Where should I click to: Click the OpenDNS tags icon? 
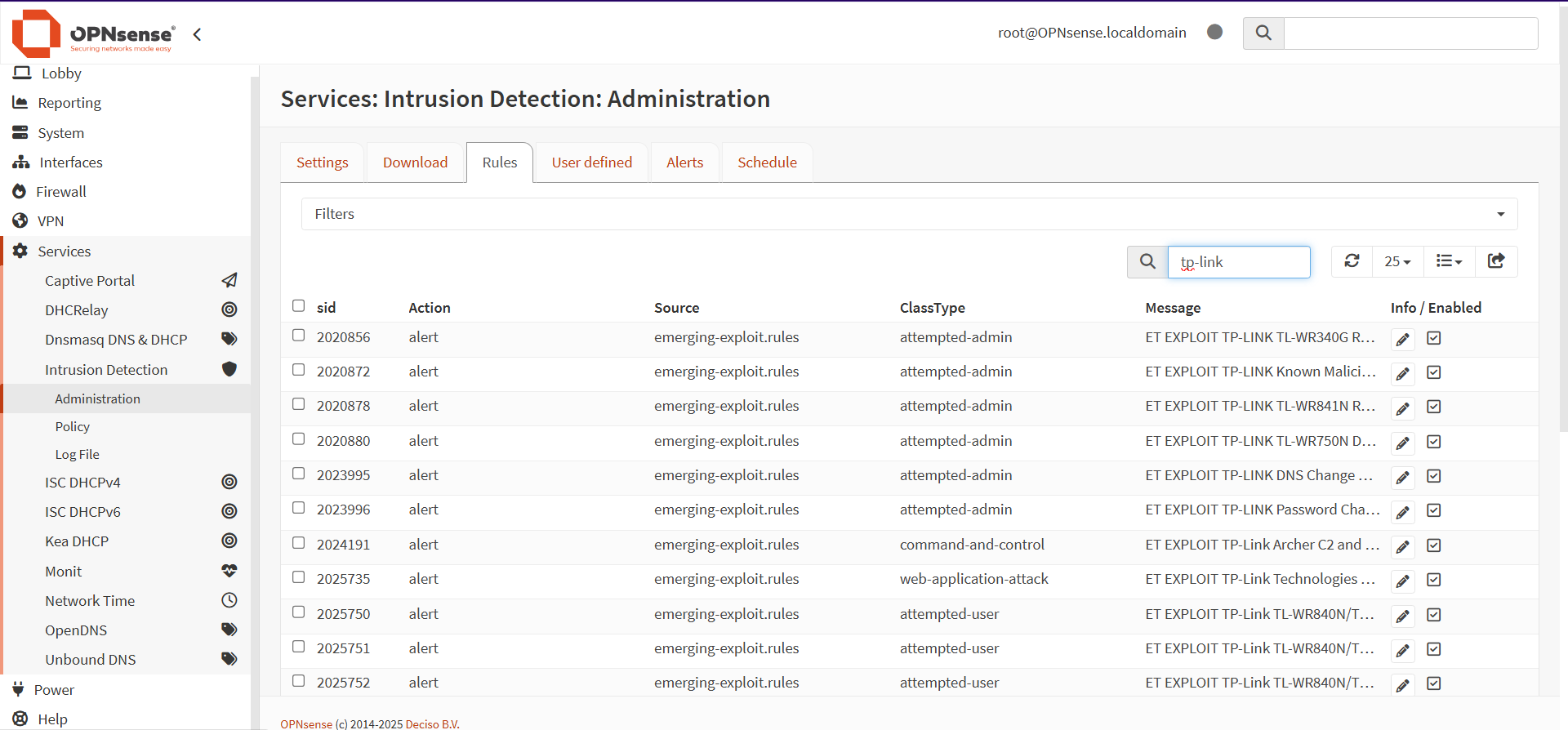tap(229, 630)
